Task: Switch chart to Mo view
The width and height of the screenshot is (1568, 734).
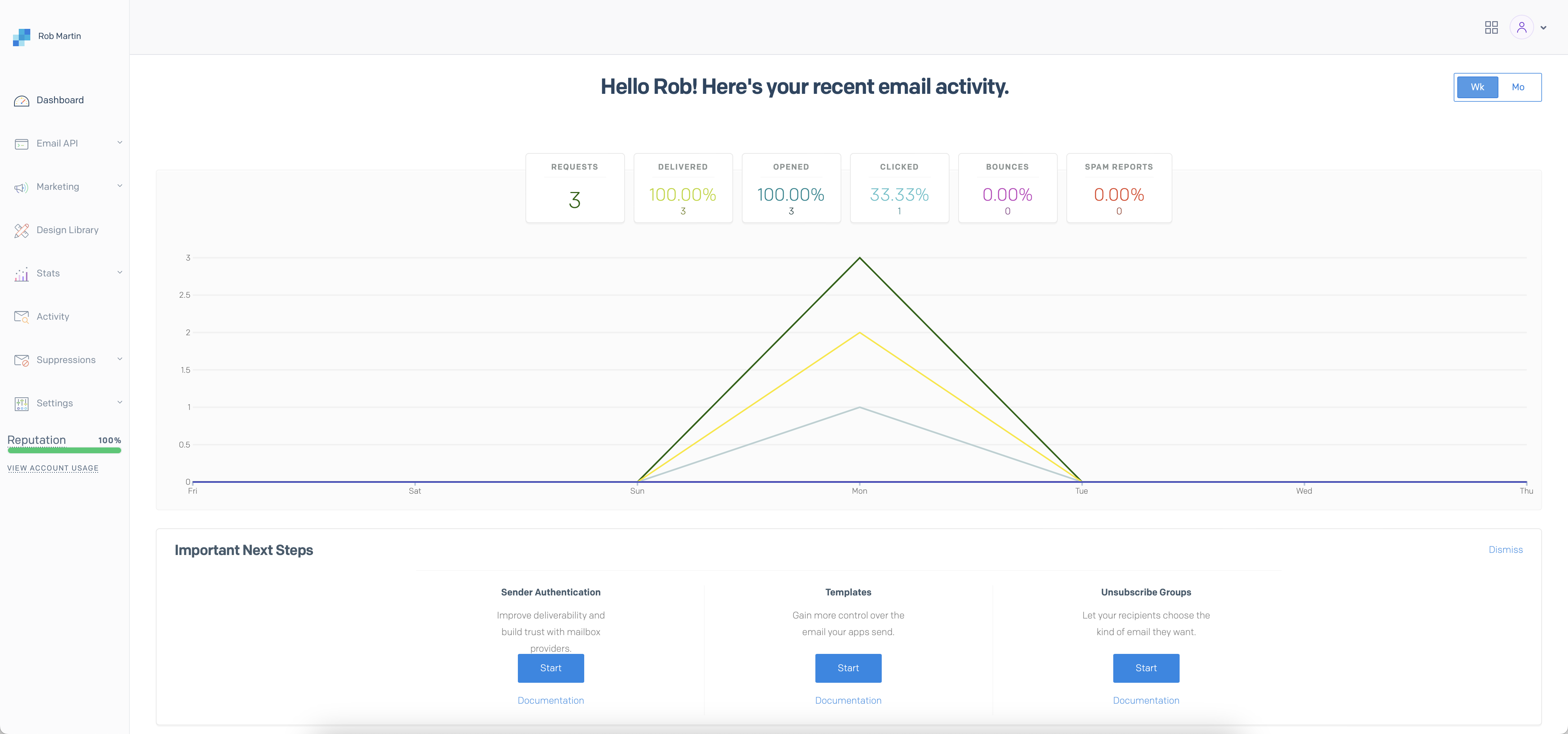Action: 1518,87
